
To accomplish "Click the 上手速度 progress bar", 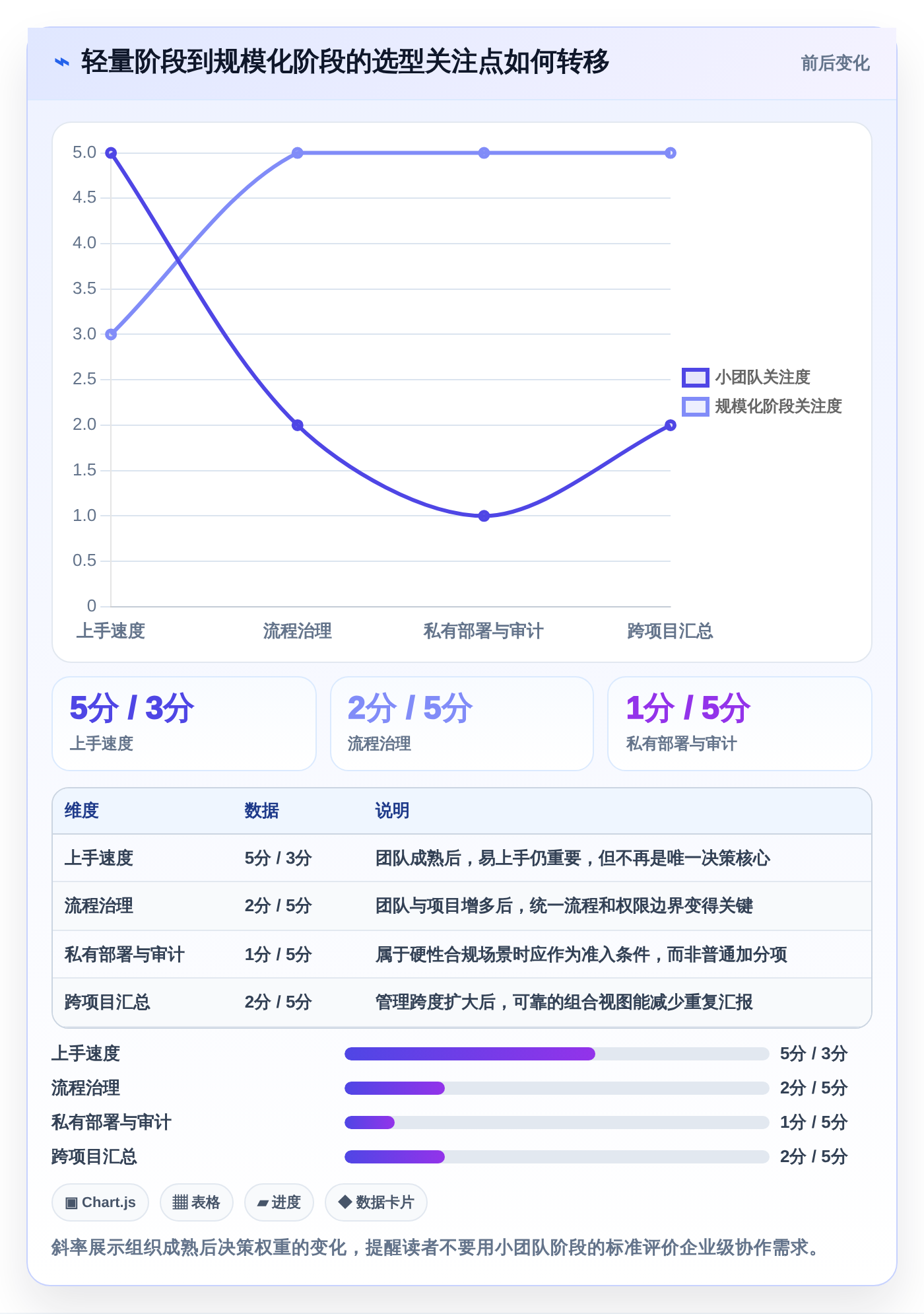I will [557, 1054].
